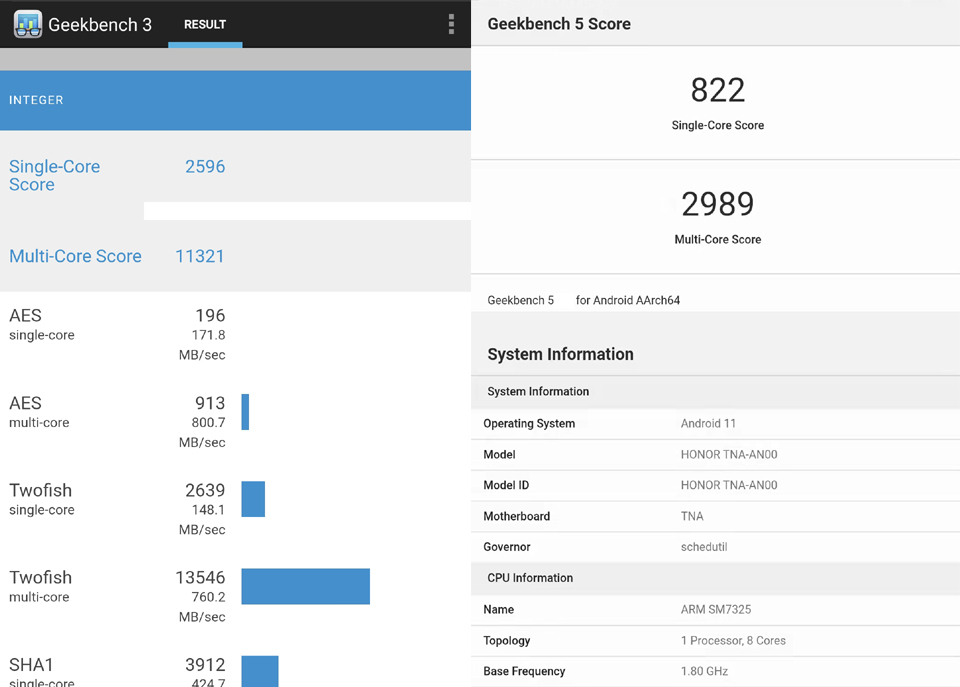Image resolution: width=960 pixels, height=687 pixels.
Task: Tap the Single-Core Score label in Geekbench 3
Action: pos(54,175)
